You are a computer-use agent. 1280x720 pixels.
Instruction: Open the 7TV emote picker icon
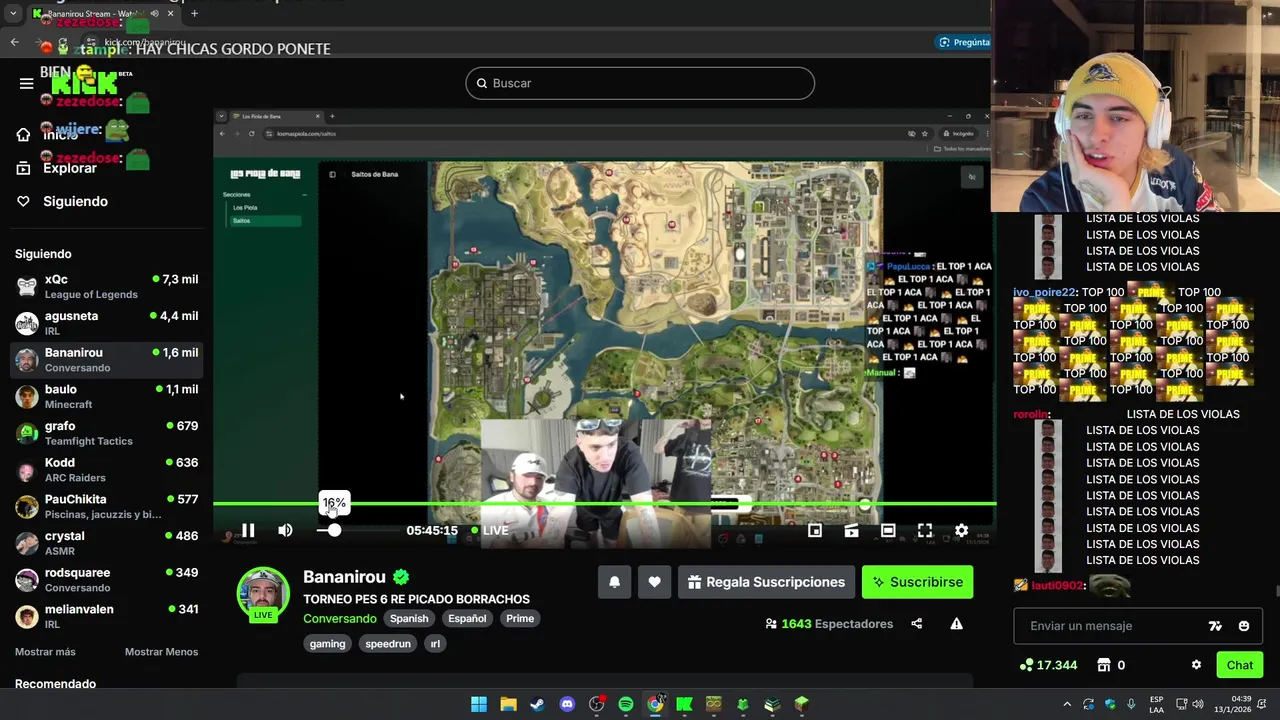click(x=1215, y=626)
